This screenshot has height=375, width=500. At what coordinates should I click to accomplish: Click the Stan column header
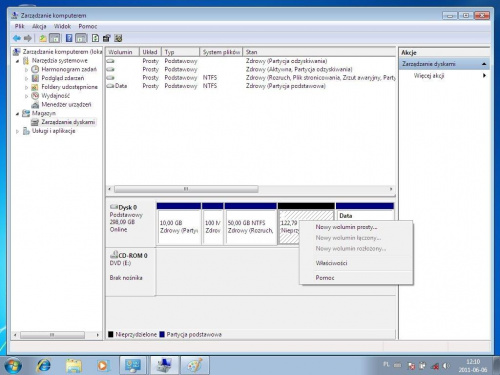319,52
